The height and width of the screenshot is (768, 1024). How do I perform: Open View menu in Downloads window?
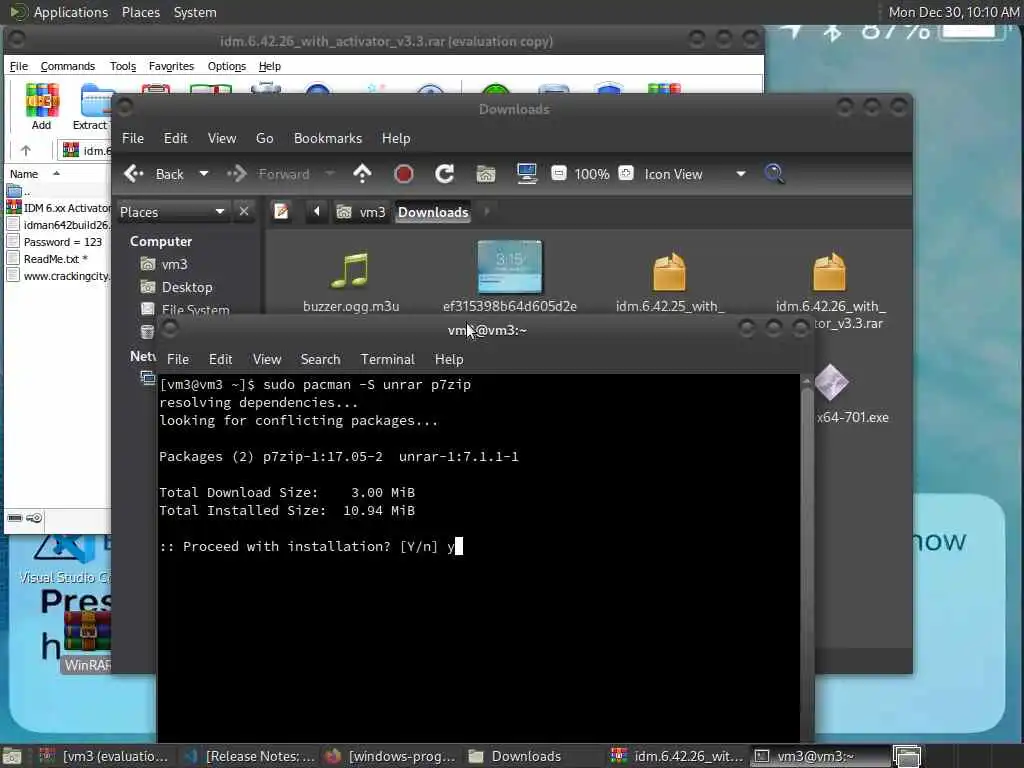(222, 138)
